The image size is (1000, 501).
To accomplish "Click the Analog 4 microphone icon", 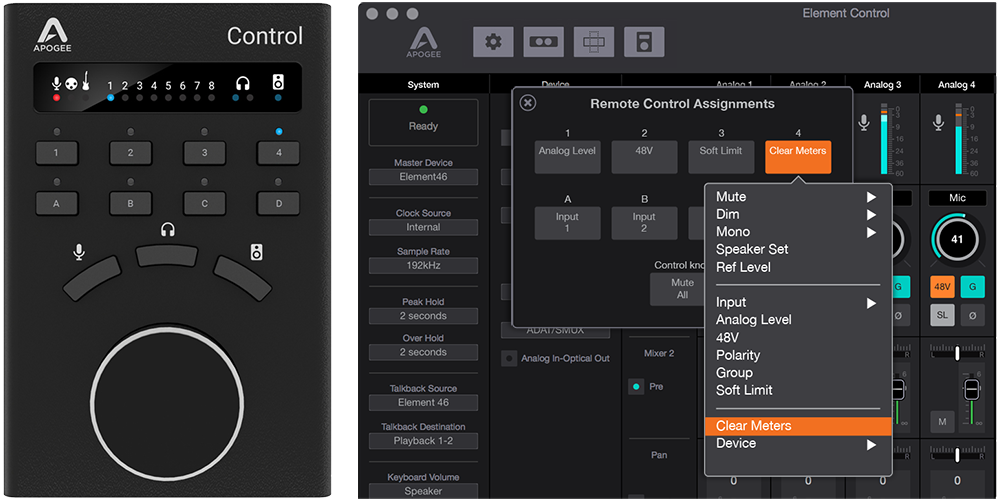I will click(x=940, y=122).
